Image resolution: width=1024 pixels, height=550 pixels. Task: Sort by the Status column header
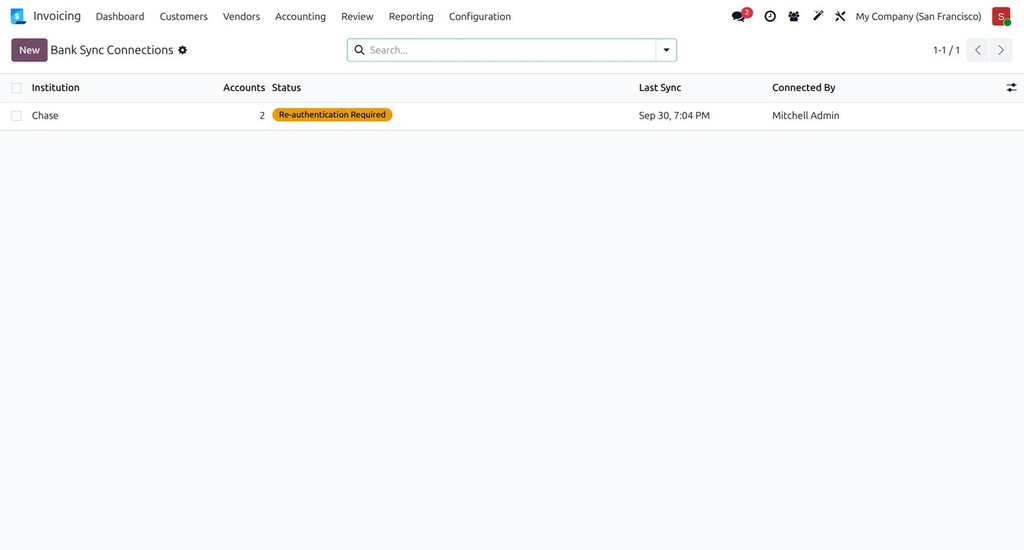coord(286,88)
